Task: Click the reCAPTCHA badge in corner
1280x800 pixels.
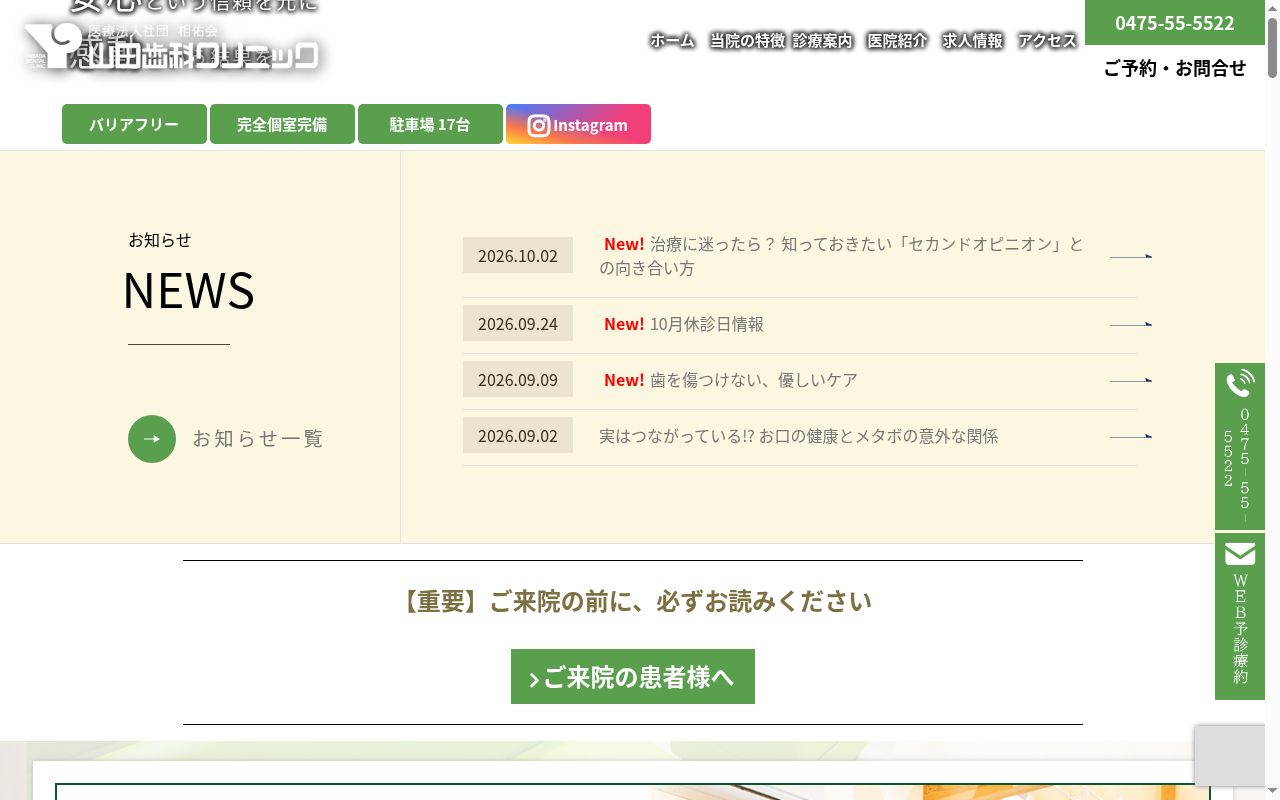Action: pyautogui.click(x=1230, y=756)
